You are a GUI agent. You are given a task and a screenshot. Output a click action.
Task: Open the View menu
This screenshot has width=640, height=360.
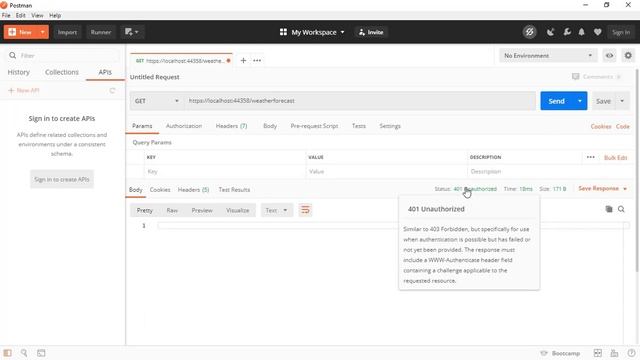point(37,16)
